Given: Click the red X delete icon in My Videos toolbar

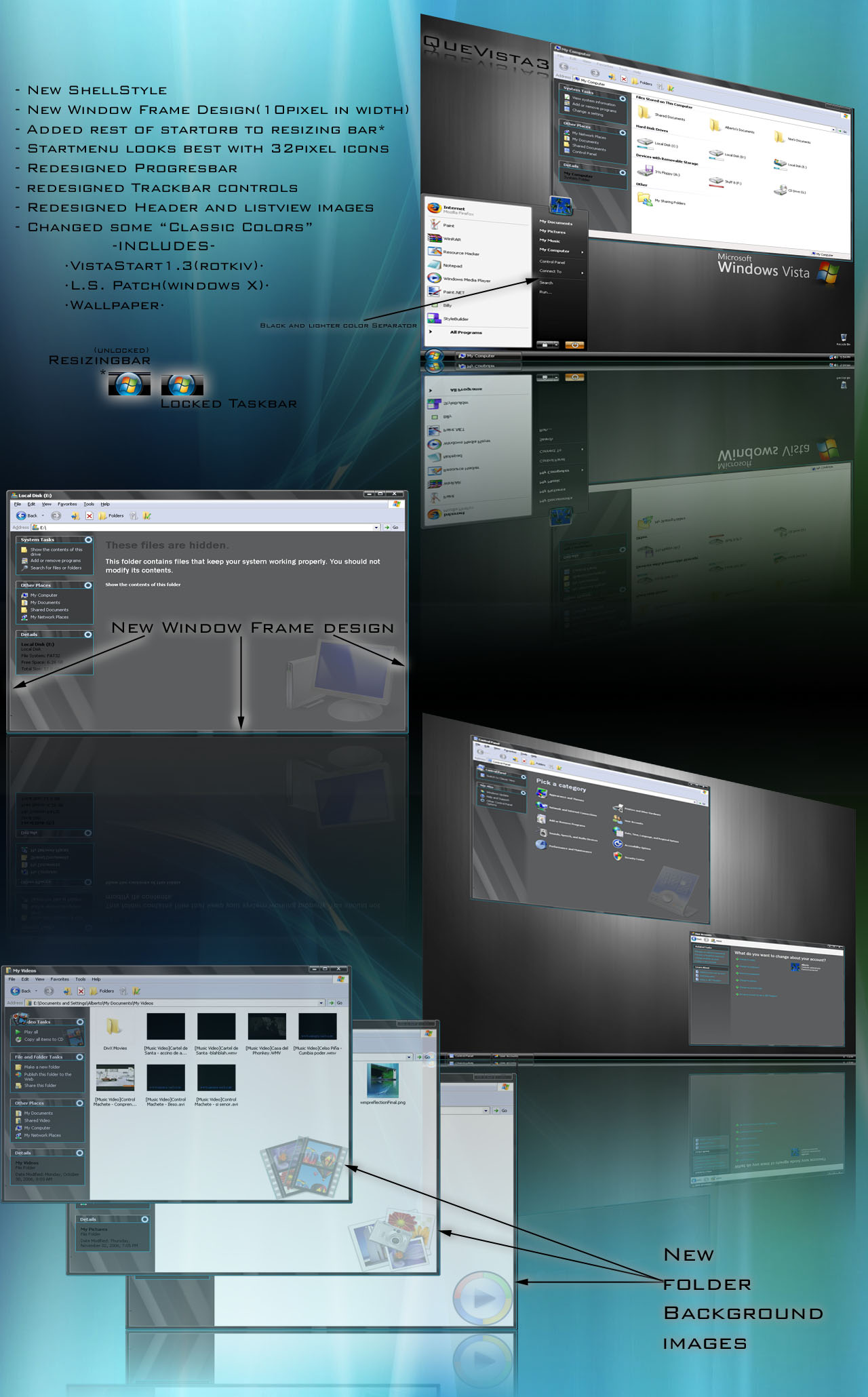Looking at the screenshot, I should pos(80,991).
